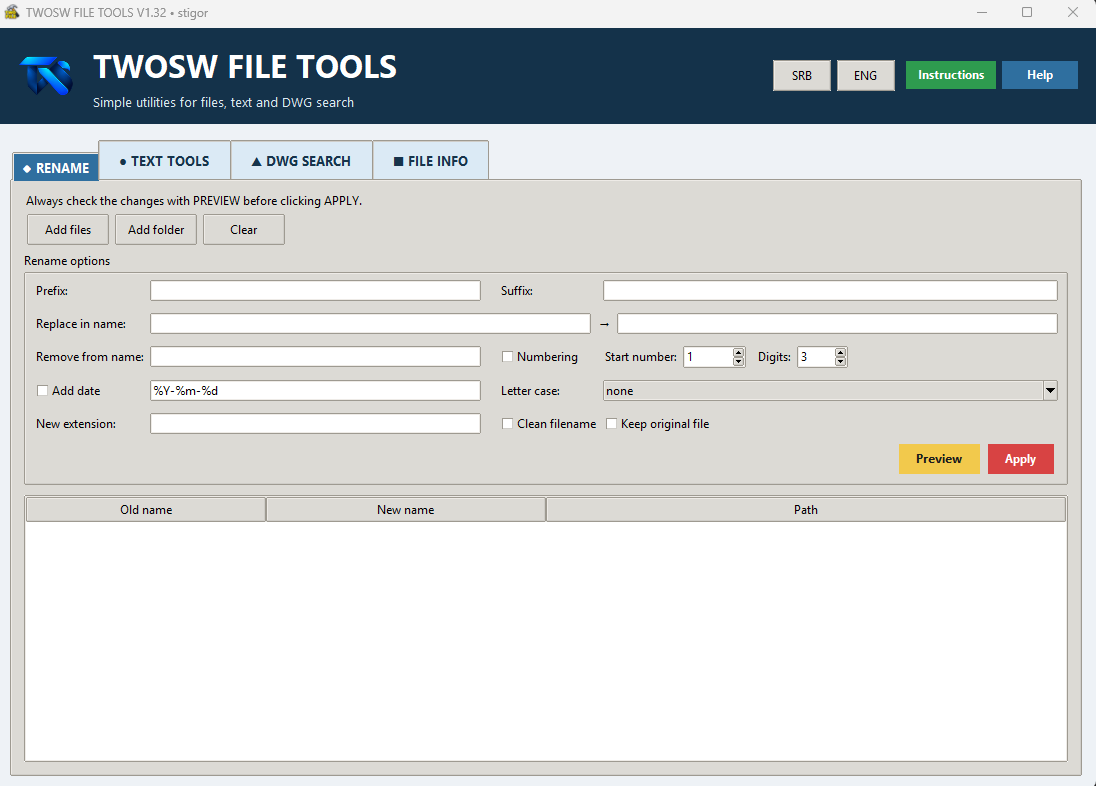Click the Start number input field
Screen dimensions: 1096x786
(708, 357)
